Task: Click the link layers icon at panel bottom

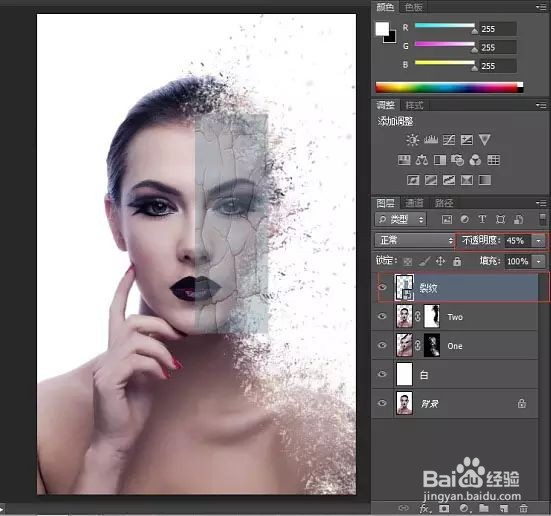Action: point(404,508)
